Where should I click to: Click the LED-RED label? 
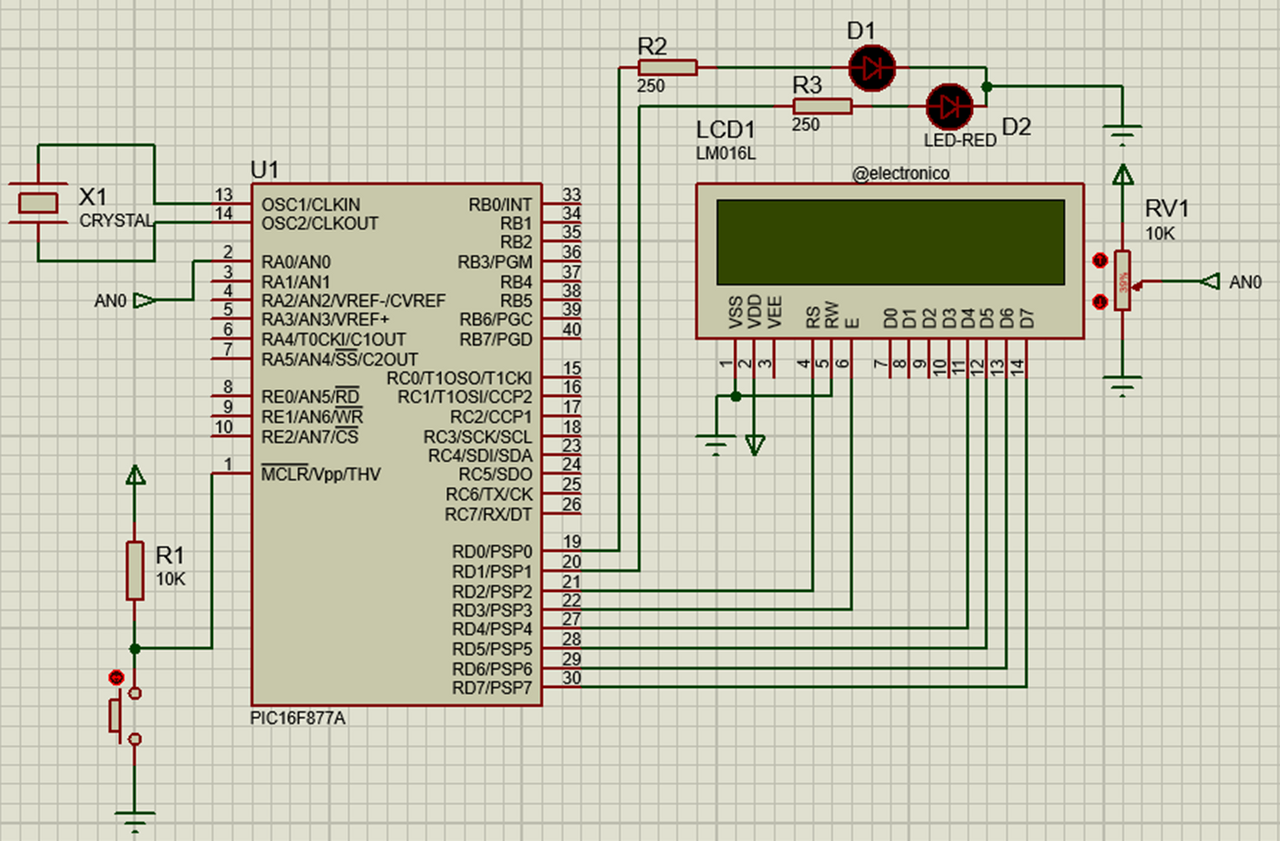pos(960,141)
